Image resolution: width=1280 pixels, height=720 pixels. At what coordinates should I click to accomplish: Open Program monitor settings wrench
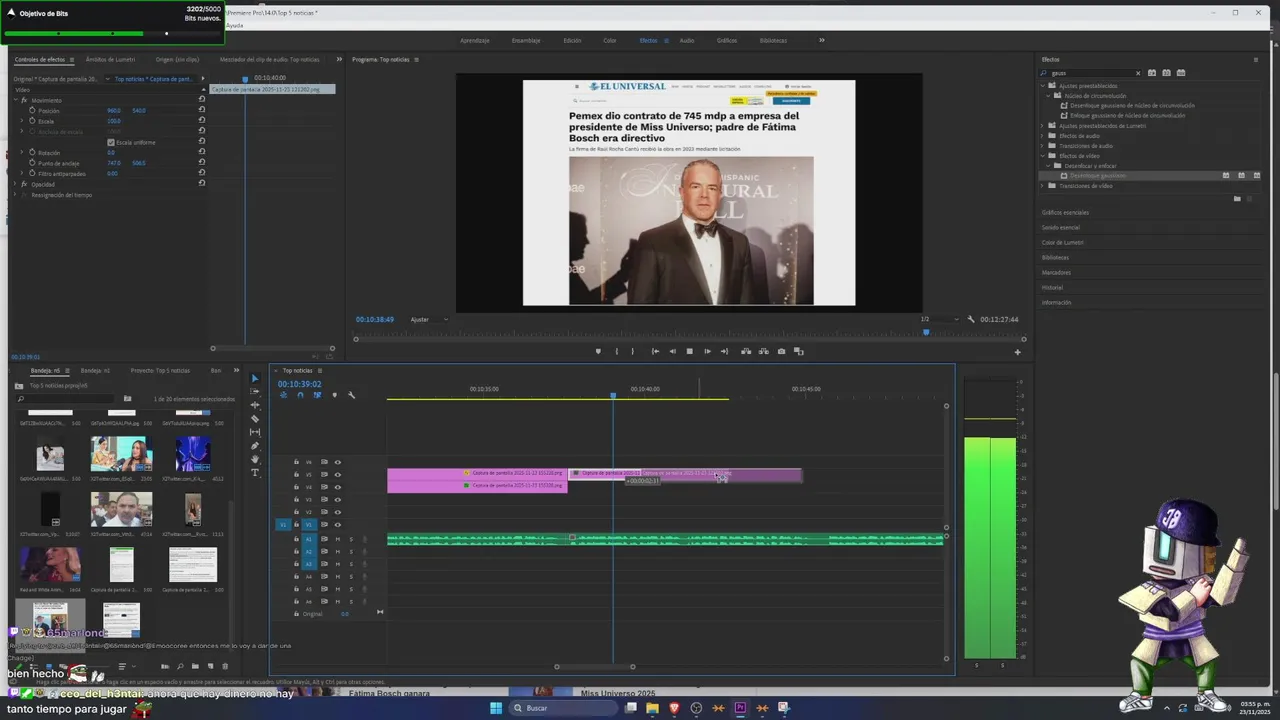(x=971, y=319)
